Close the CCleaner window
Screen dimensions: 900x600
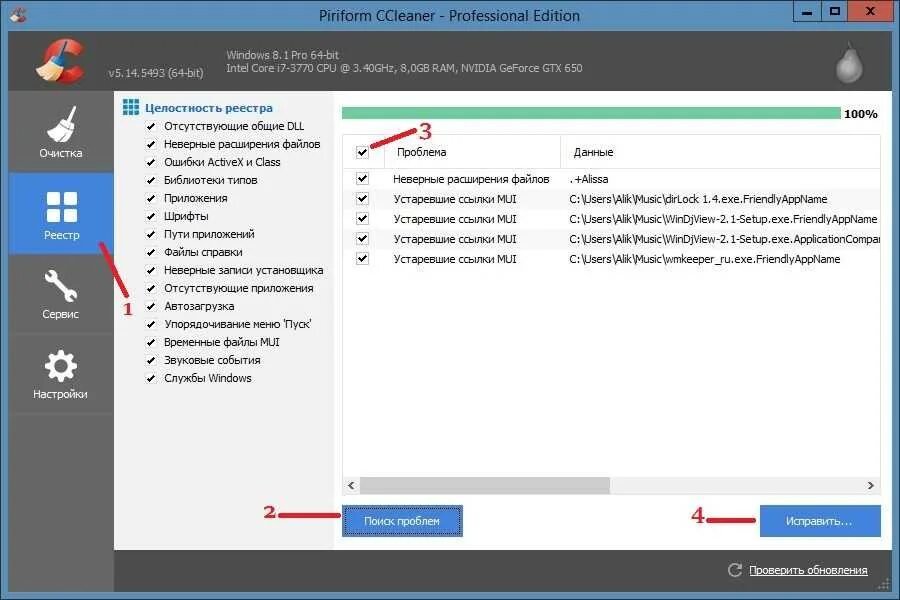(x=870, y=11)
